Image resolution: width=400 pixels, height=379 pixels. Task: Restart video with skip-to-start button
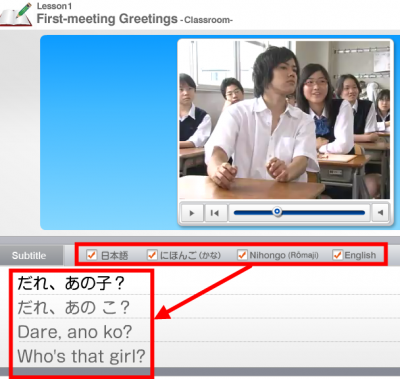[215, 212]
